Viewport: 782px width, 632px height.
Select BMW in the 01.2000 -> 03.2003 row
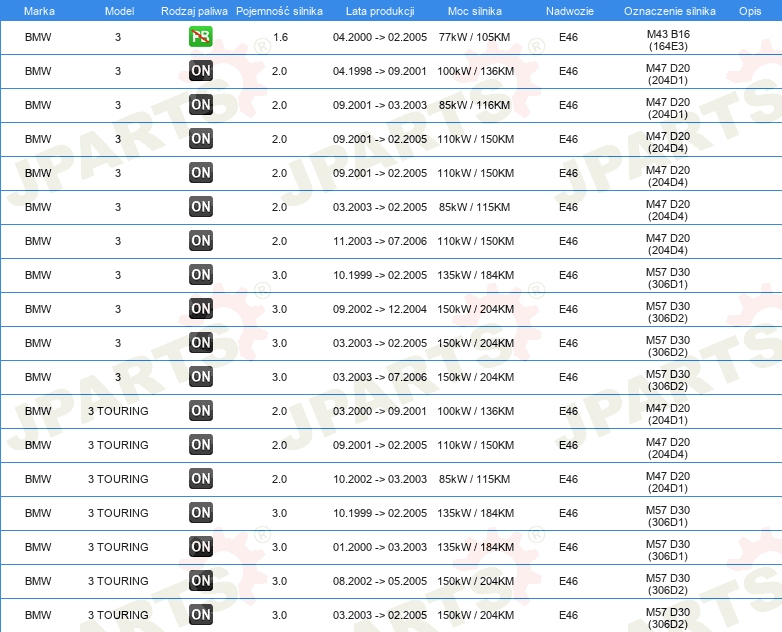tap(38, 547)
